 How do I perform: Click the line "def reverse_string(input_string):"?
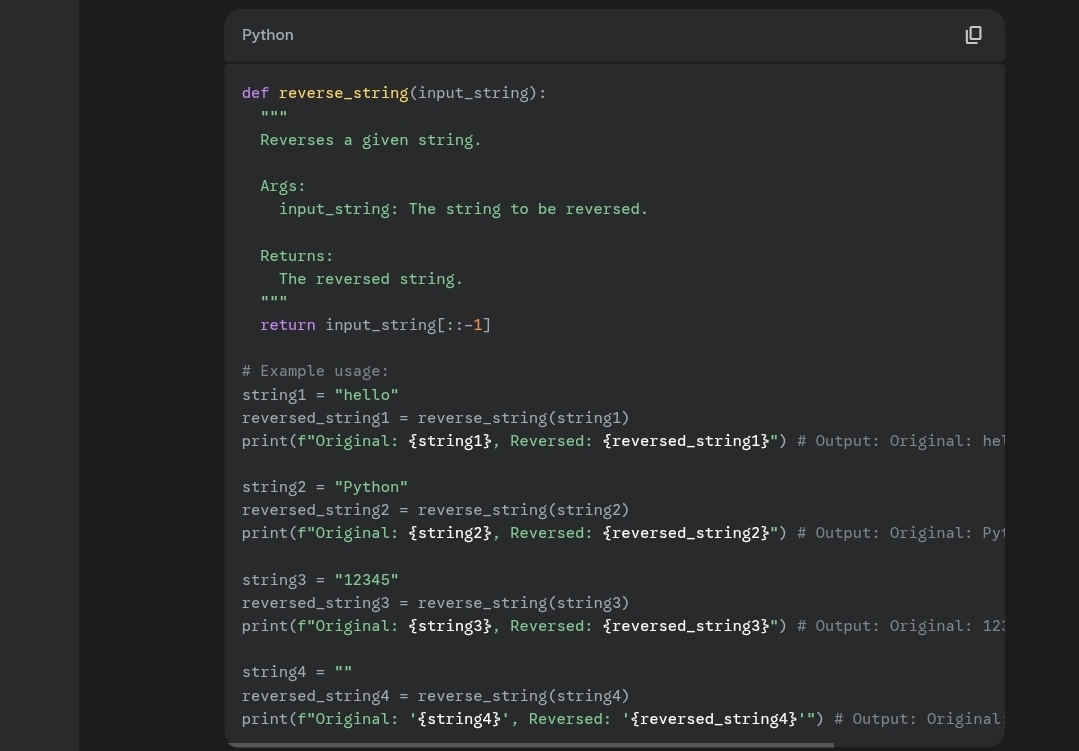pyautogui.click(x=394, y=93)
